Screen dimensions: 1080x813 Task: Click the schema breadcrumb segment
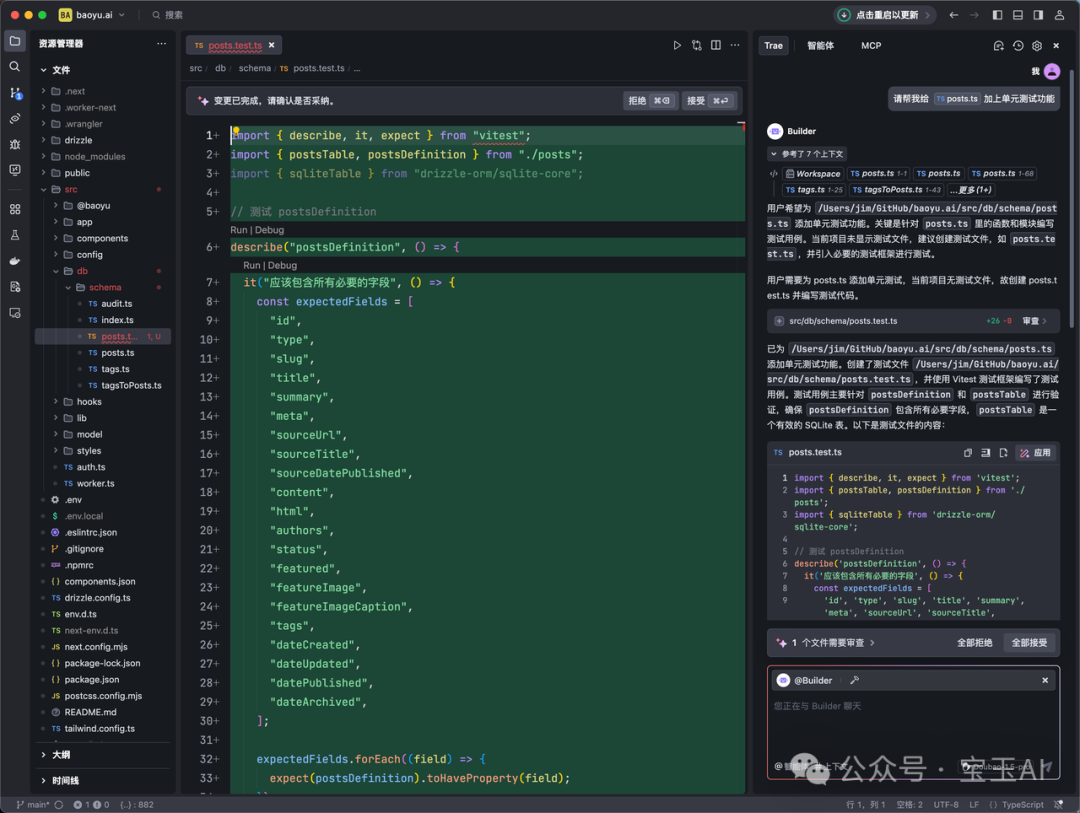pos(255,68)
